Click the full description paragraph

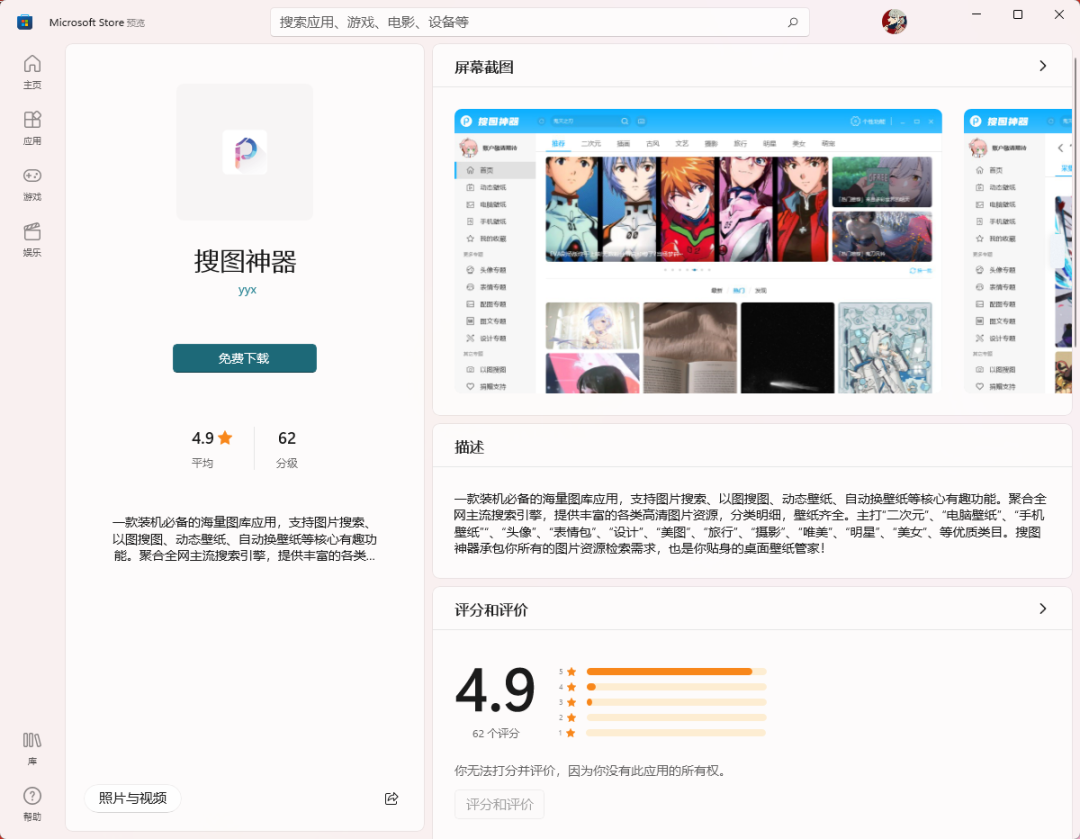tap(751, 524)
